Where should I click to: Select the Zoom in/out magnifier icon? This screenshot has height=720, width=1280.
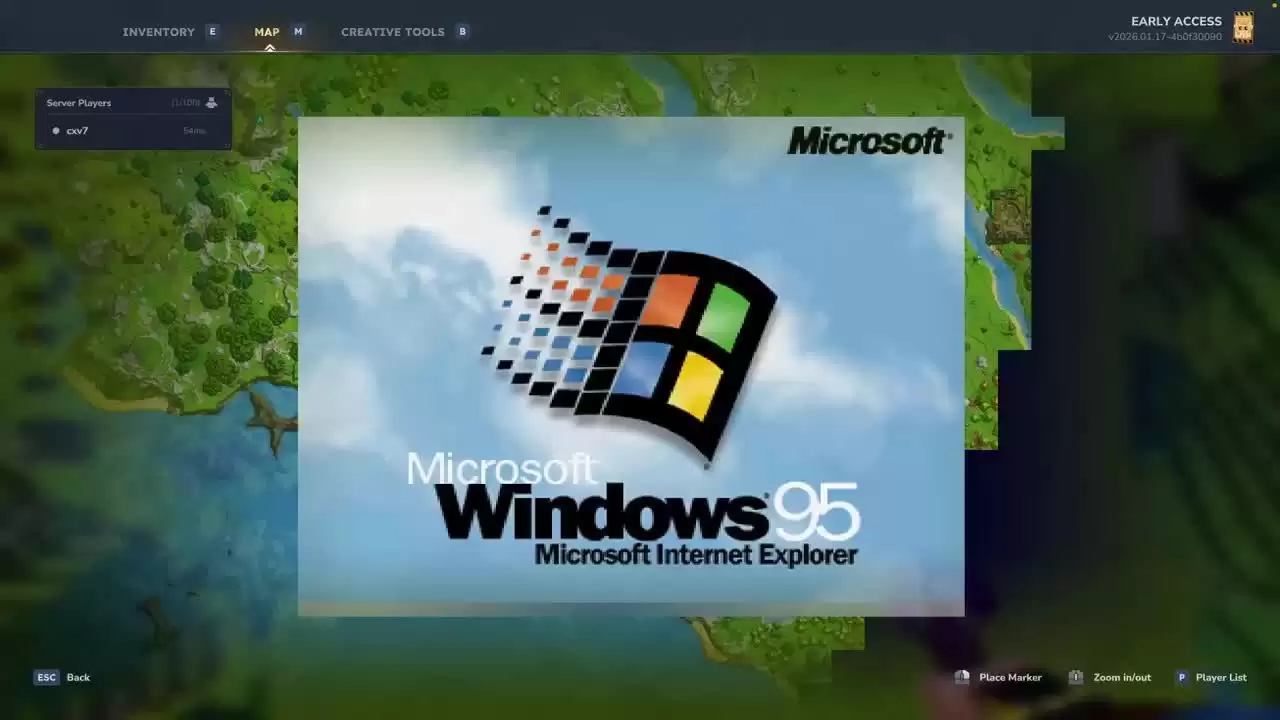click(x=1076, y=677)
